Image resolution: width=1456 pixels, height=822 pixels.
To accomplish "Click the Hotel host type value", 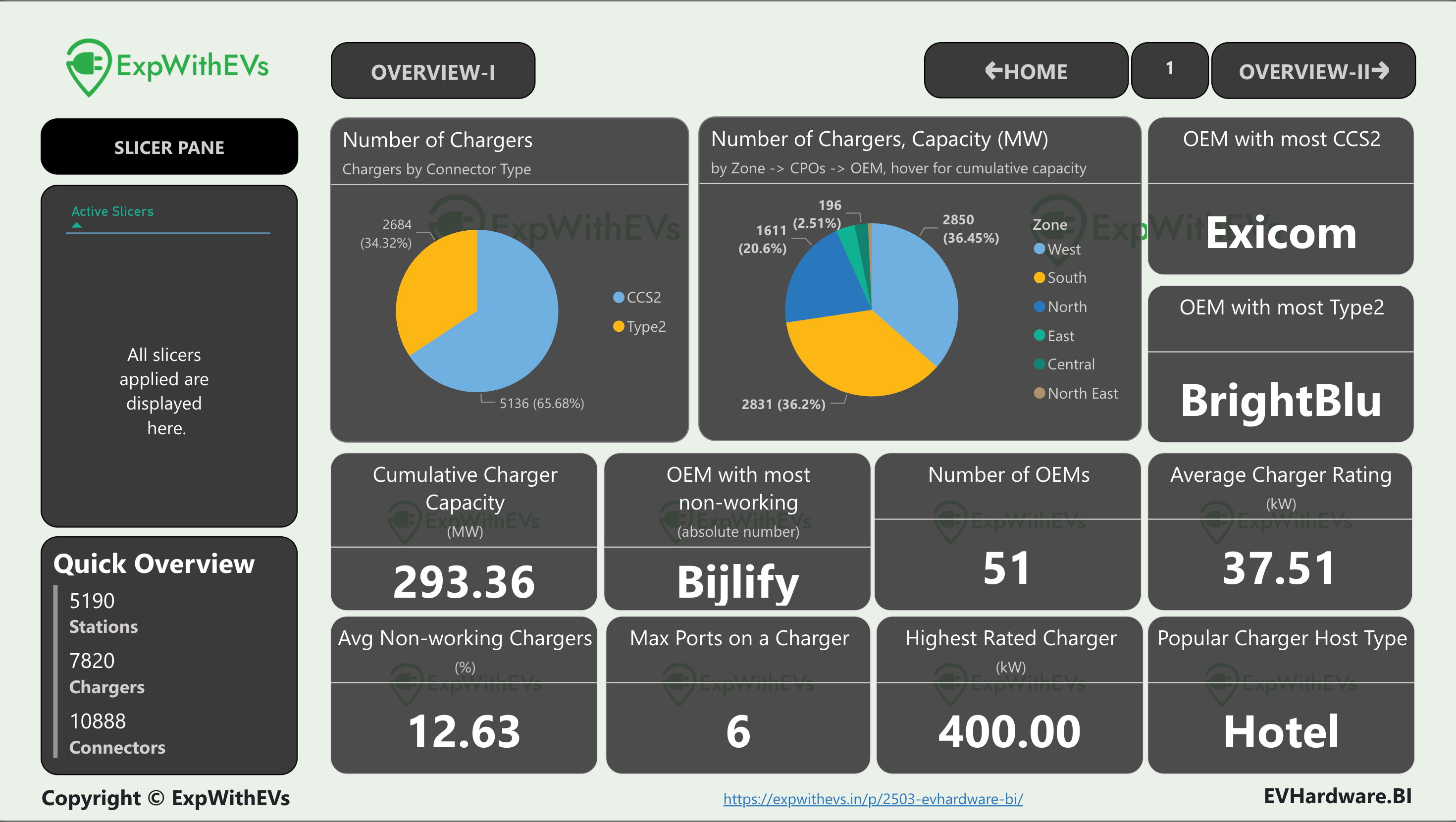I will point(1281,731).
